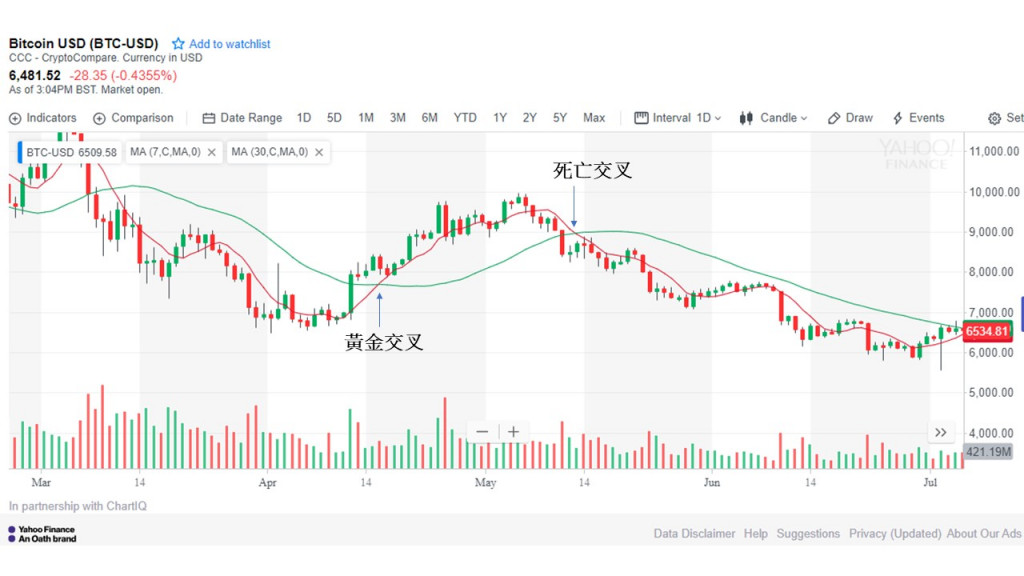Click the Draw pencil icon
The height and width of the screenshot is (576, 1024).
tap(833, 118)
